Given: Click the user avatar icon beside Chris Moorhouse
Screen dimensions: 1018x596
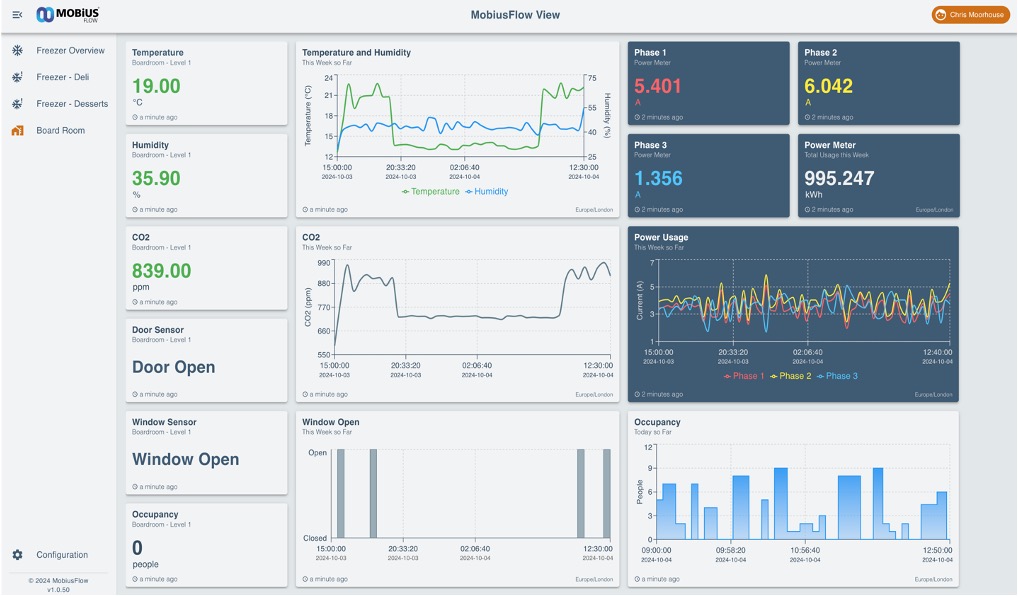Looking at the screenshot, I should click(941, 15).
